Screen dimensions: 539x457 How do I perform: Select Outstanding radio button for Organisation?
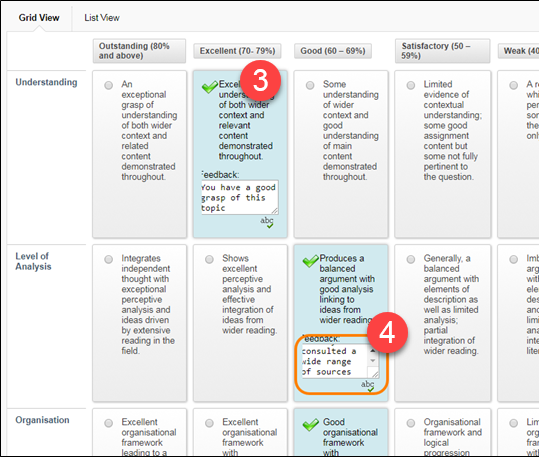pos(109,423)
